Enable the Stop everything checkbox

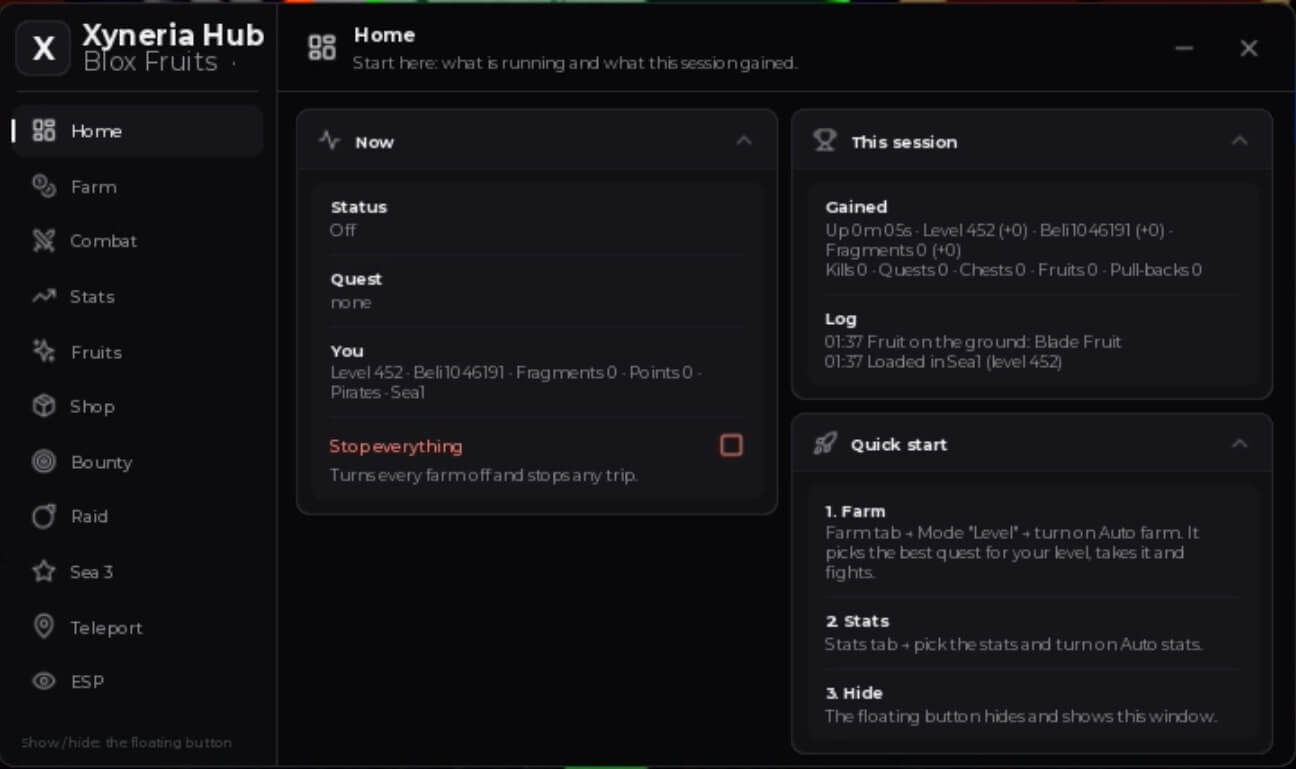click(x=731, y=445)
